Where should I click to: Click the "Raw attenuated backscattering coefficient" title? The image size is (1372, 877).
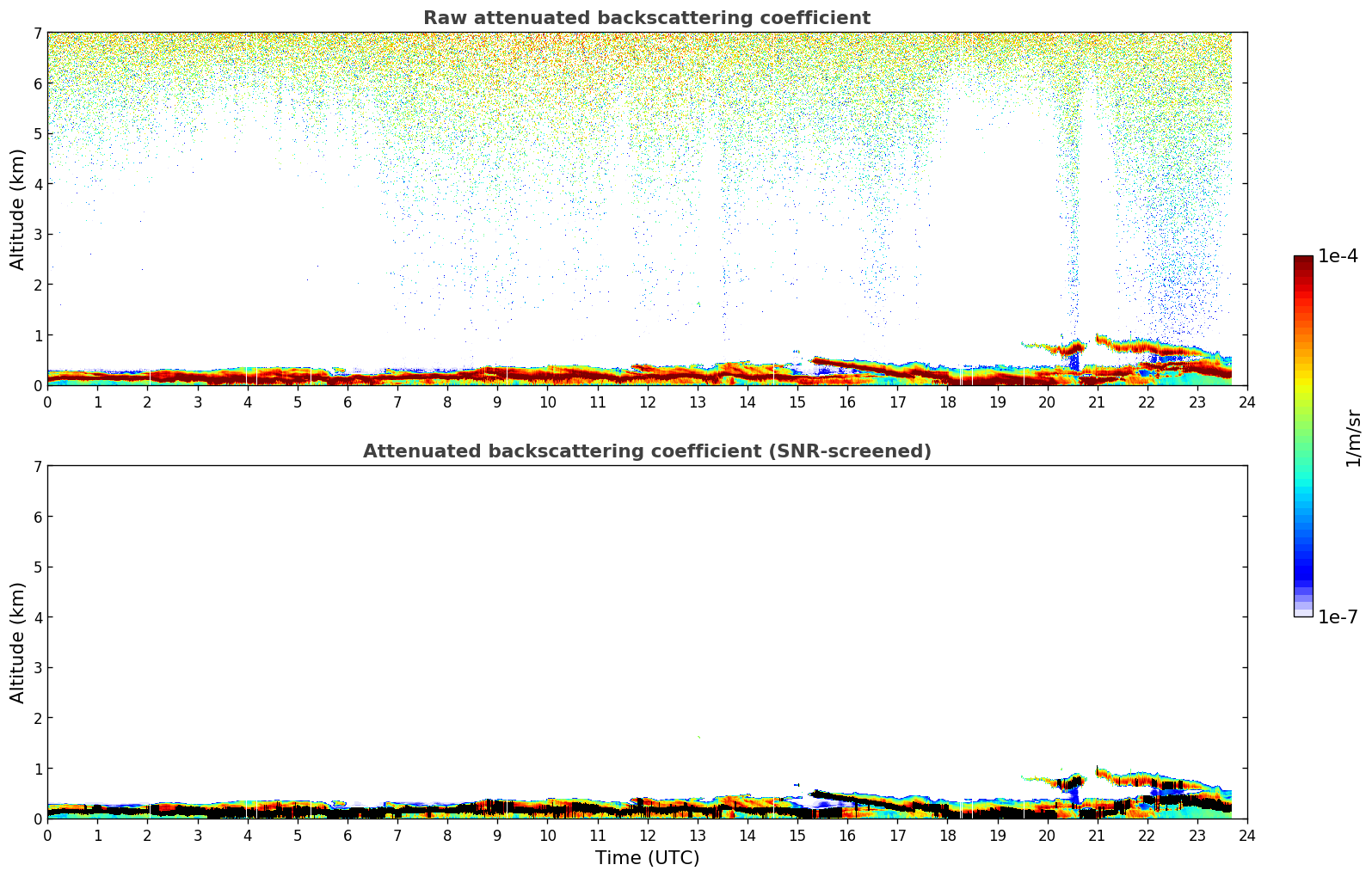646,18
